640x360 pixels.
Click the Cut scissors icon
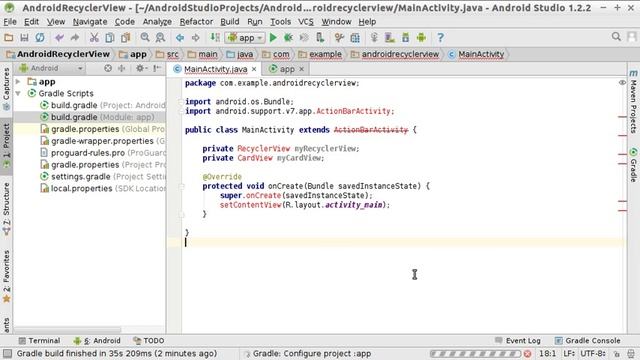pyautogui.click(x=94, y=38)
